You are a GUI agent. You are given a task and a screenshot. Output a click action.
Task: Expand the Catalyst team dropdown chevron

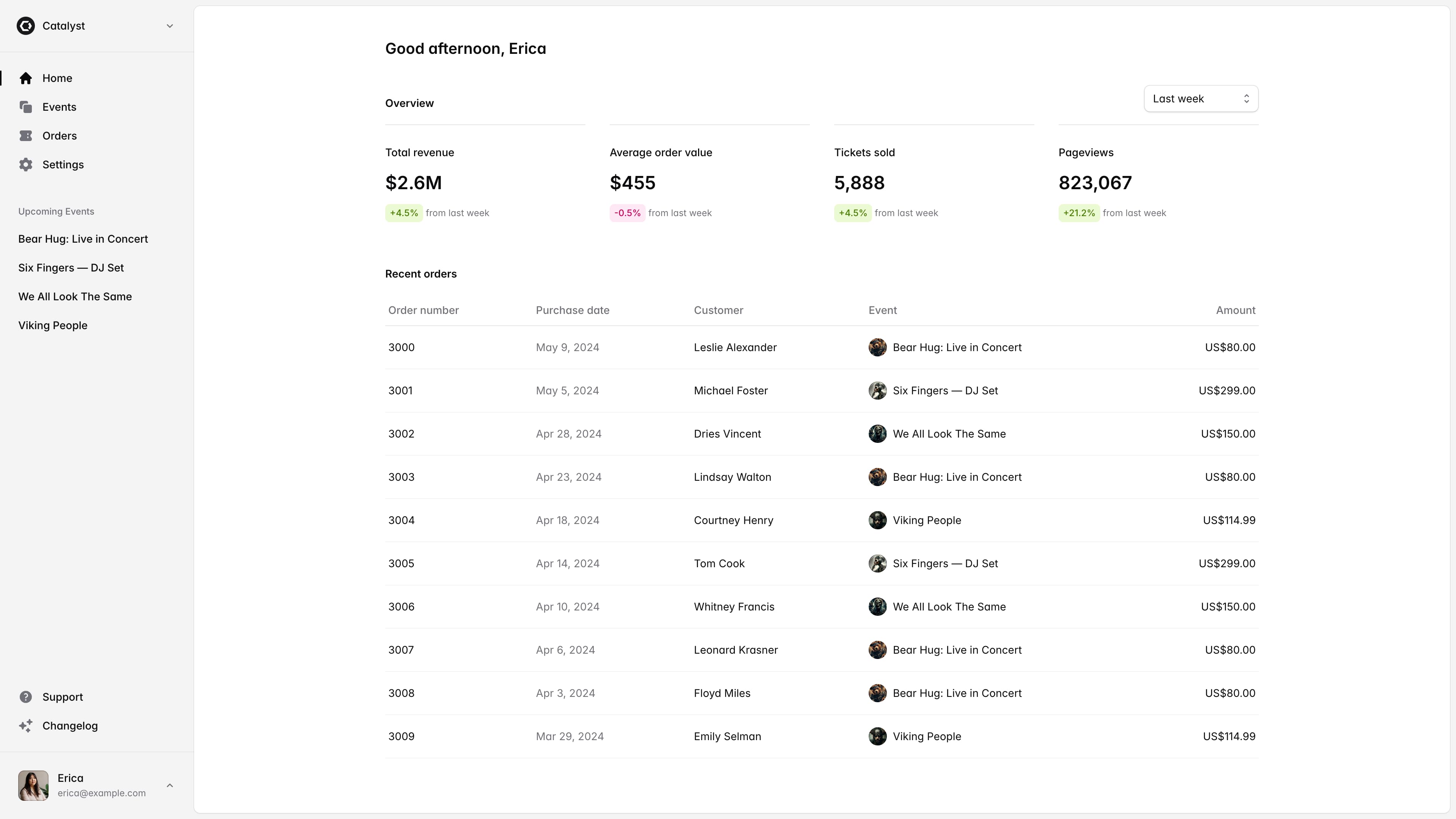coord(169,26)
